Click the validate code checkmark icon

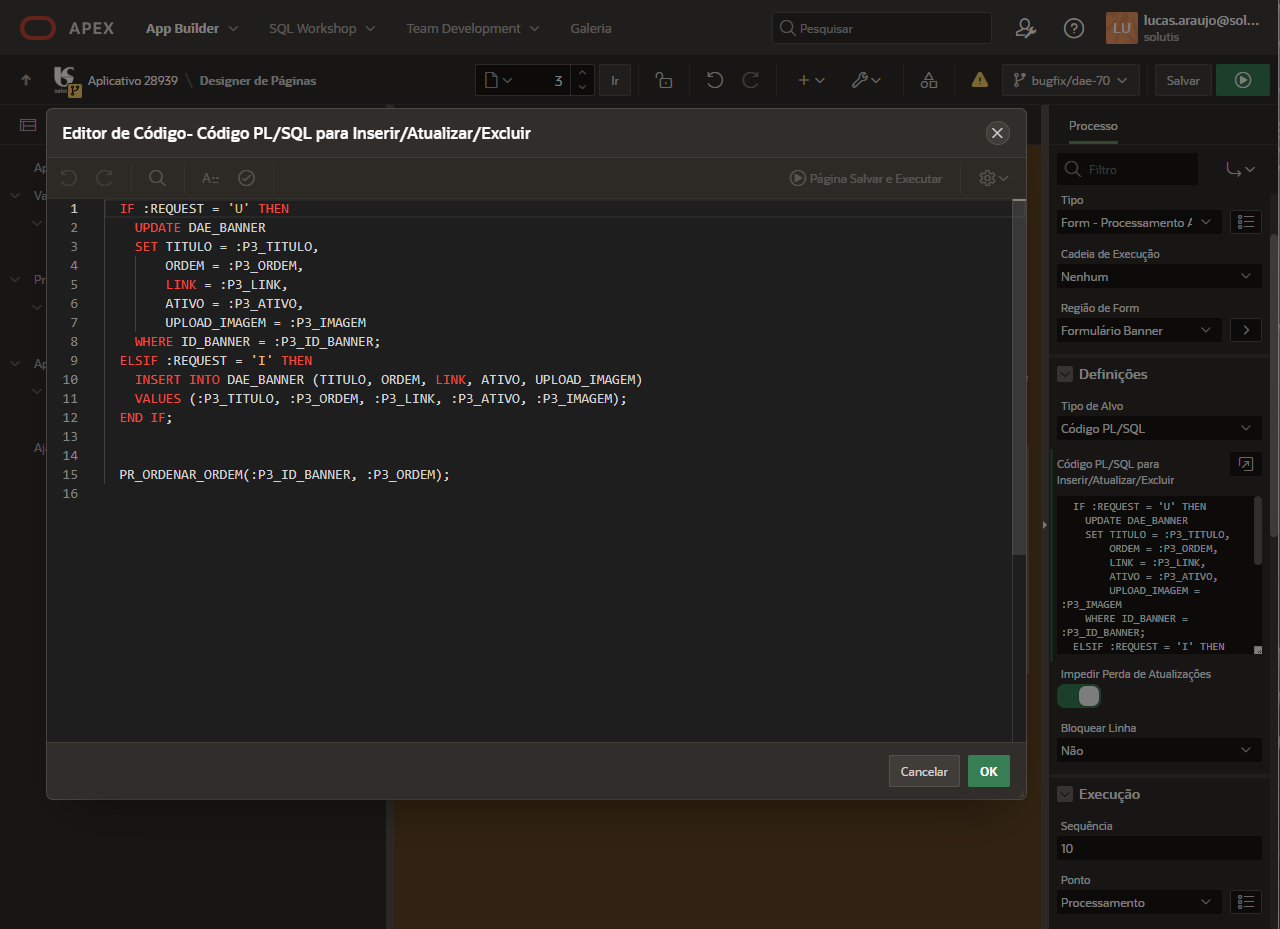pos(246,178)
